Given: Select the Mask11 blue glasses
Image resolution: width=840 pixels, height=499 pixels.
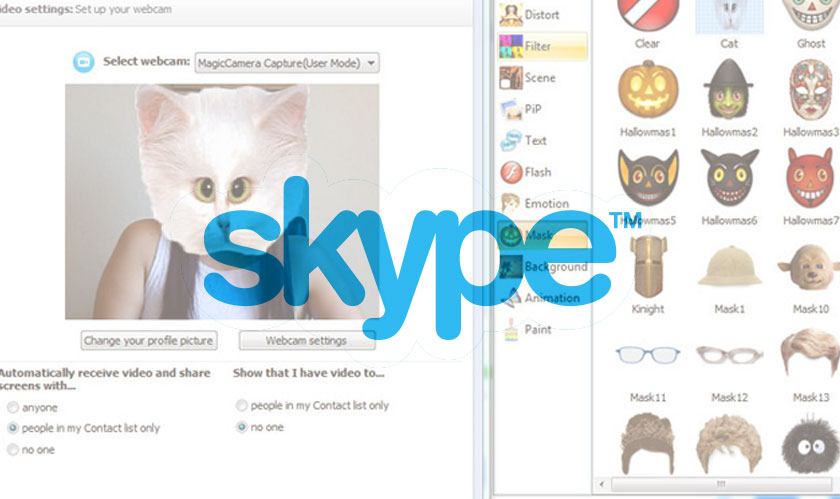Looking at the screenshot, I should [x=648, y=355].
